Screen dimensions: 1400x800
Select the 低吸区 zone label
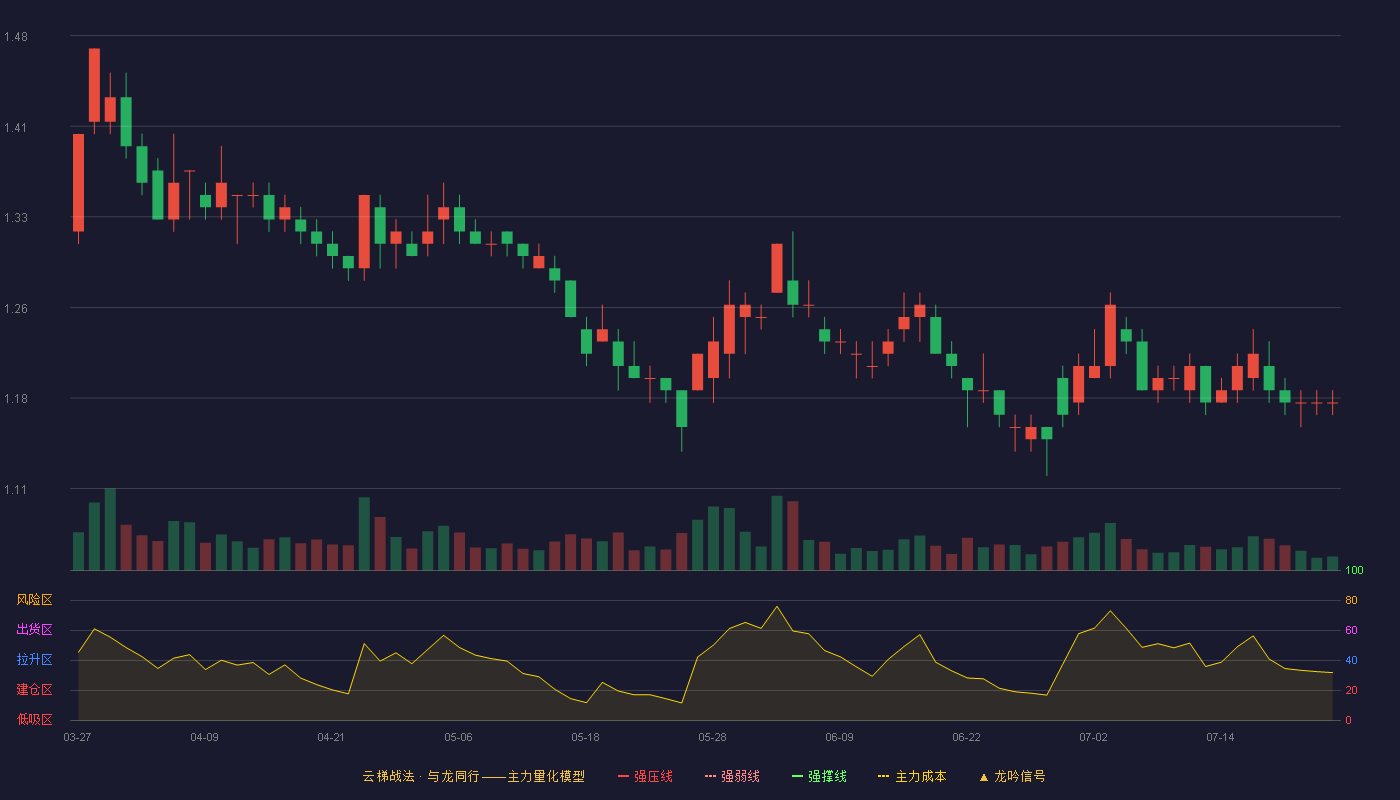[34, 720]
